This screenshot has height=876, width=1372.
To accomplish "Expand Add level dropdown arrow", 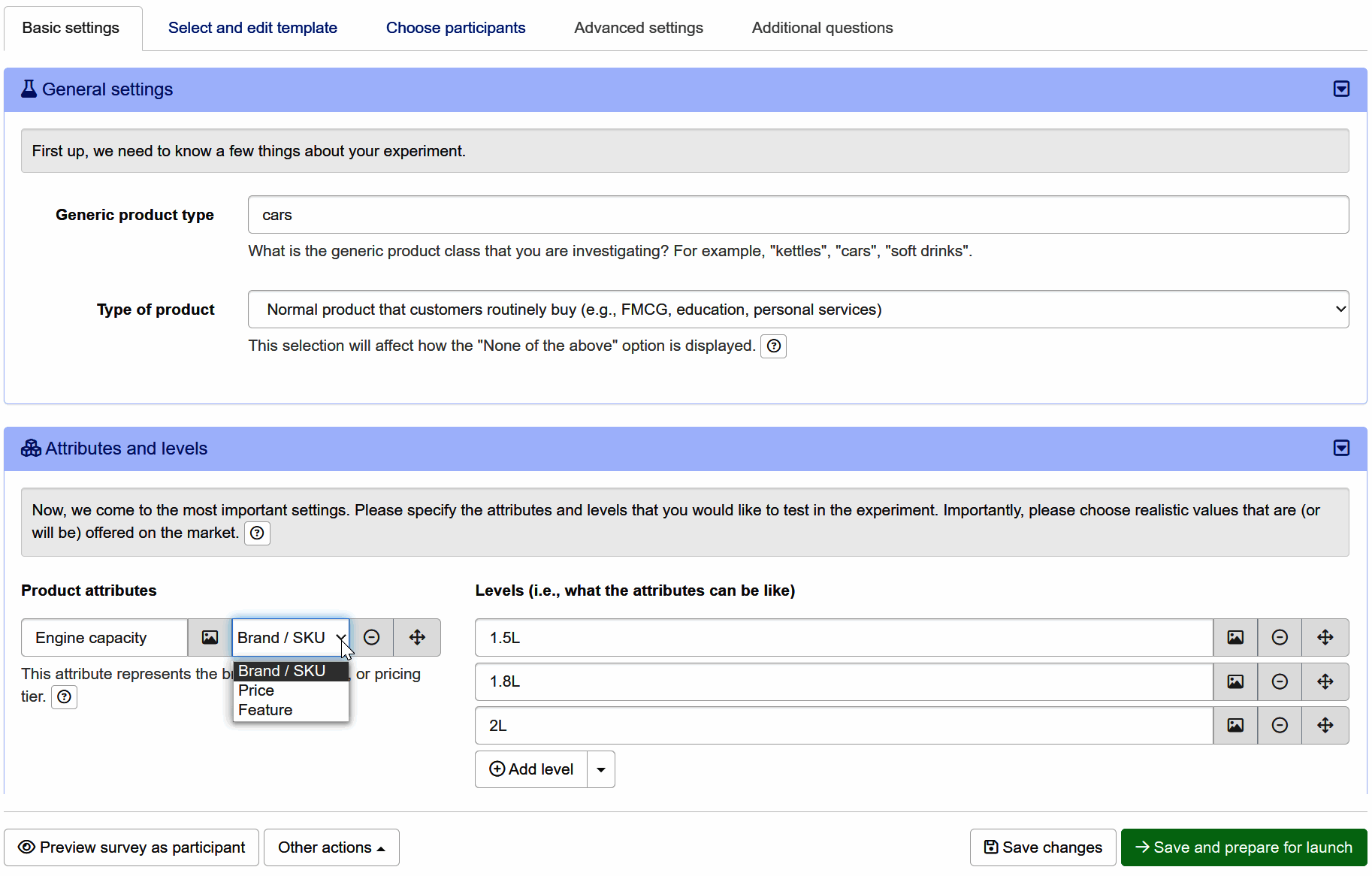I will (601, 769).
